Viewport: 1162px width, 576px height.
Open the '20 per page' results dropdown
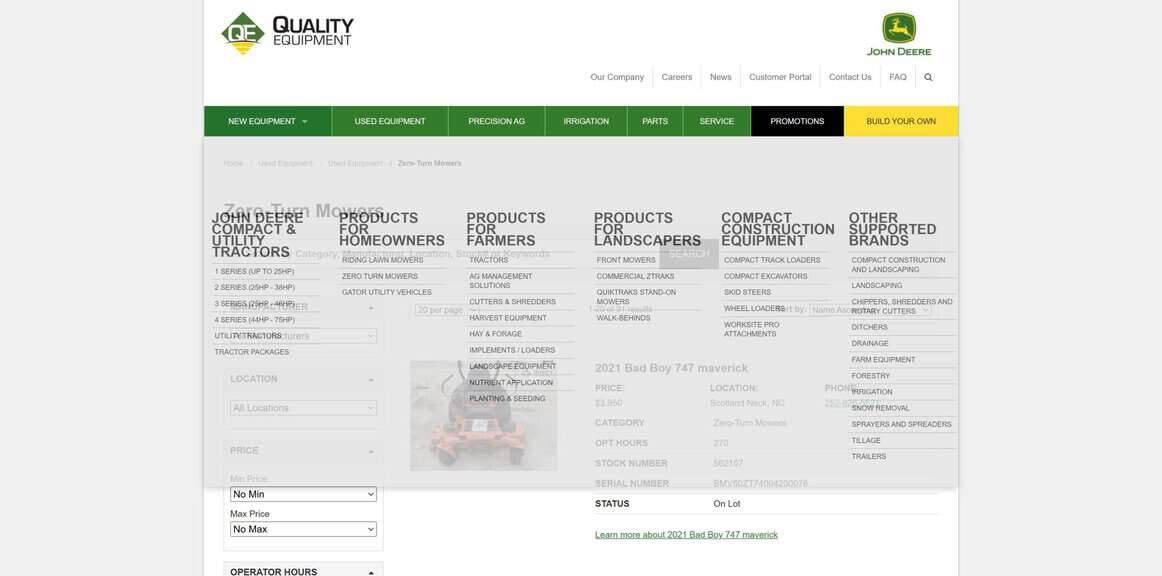(x=445, y=306)
